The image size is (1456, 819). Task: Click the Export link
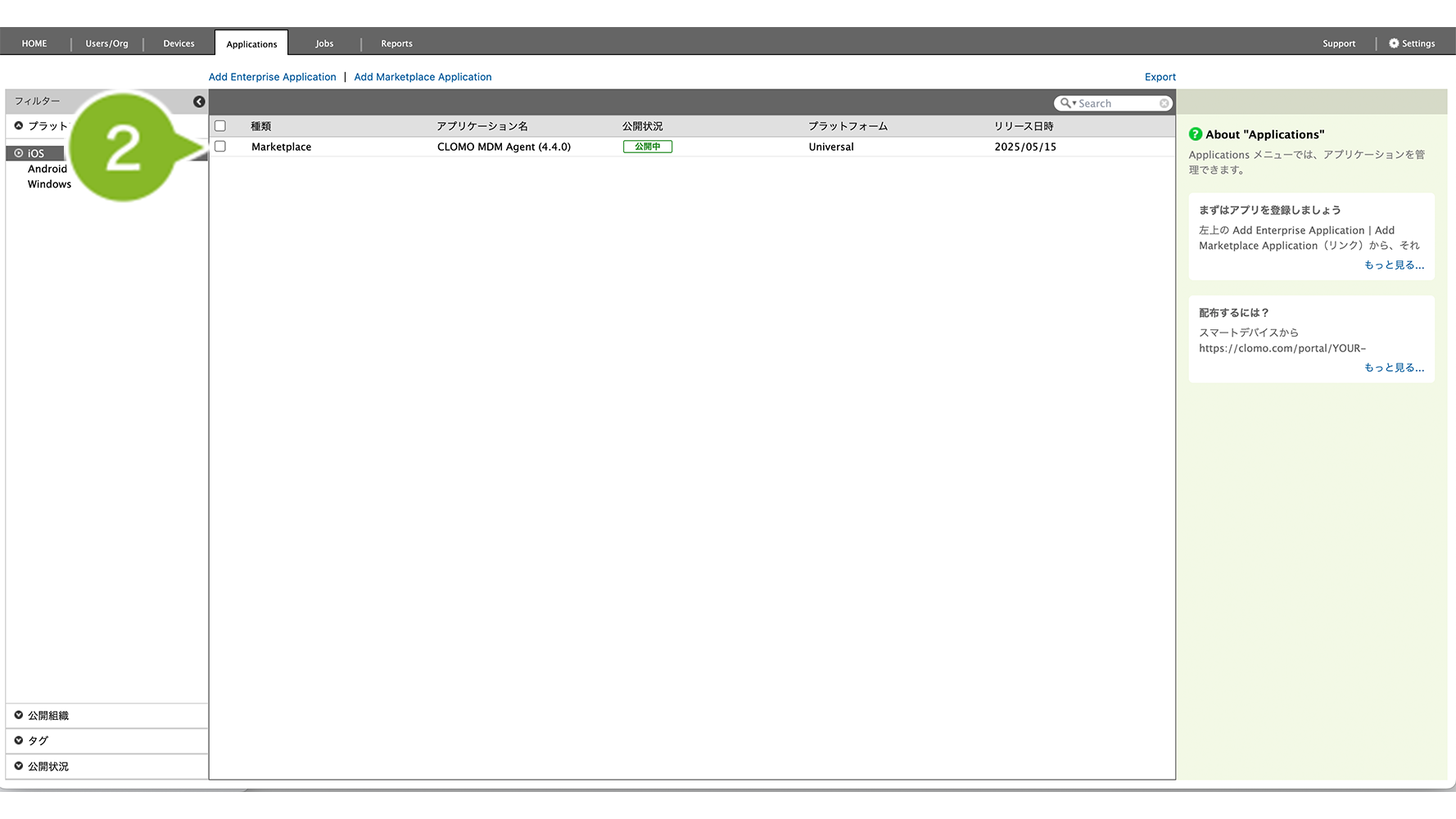coord(1160,77)
